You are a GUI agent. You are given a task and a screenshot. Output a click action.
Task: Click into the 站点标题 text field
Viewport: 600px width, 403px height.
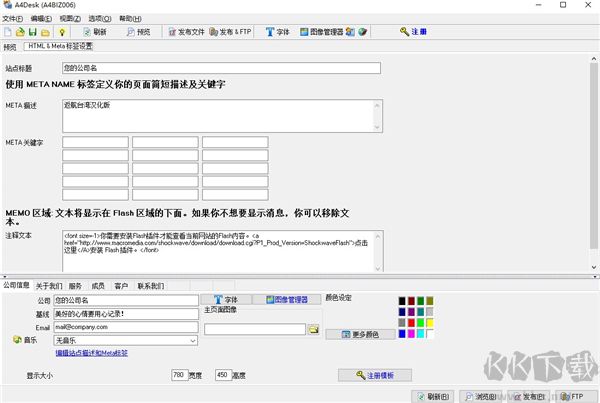[x=221, y=68]
